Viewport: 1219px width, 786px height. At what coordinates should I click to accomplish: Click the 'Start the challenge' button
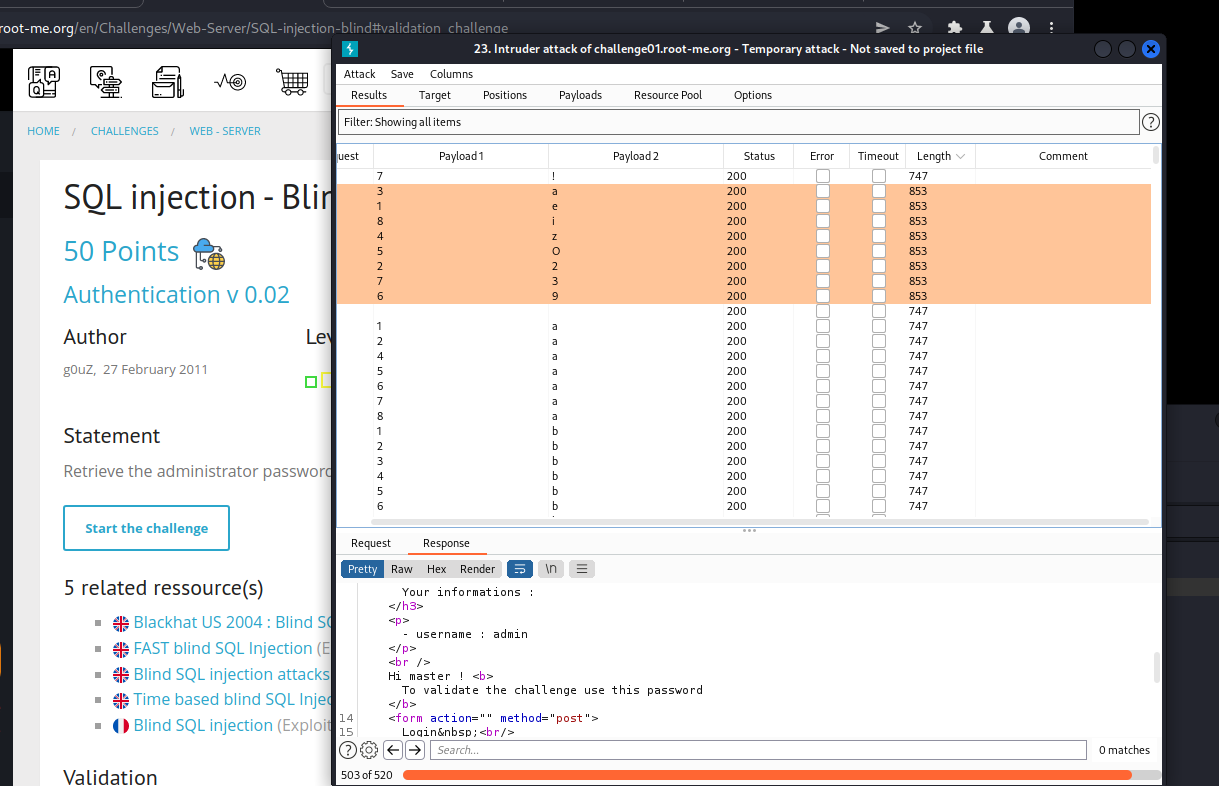(146, 528)
